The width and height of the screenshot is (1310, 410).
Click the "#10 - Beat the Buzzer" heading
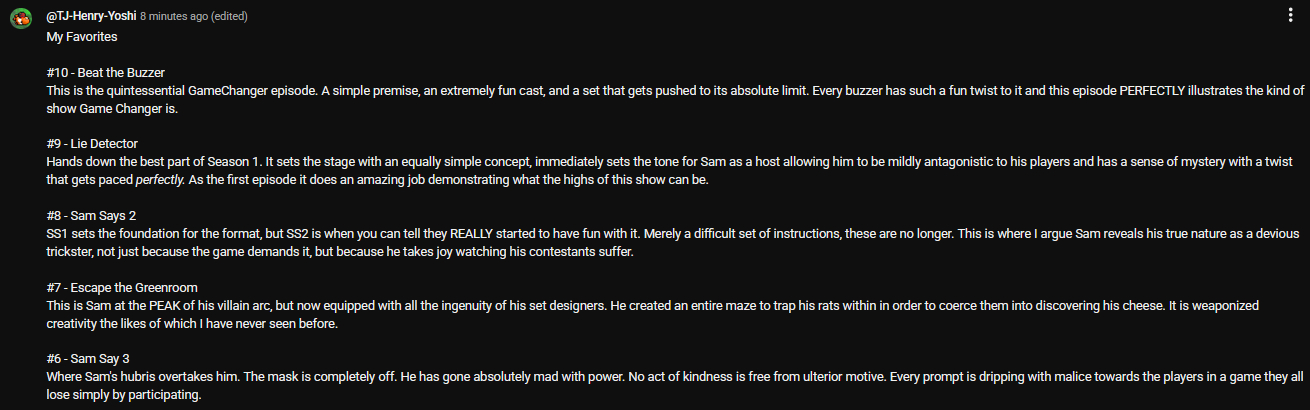pyautogui.click(x=105, y=73)
